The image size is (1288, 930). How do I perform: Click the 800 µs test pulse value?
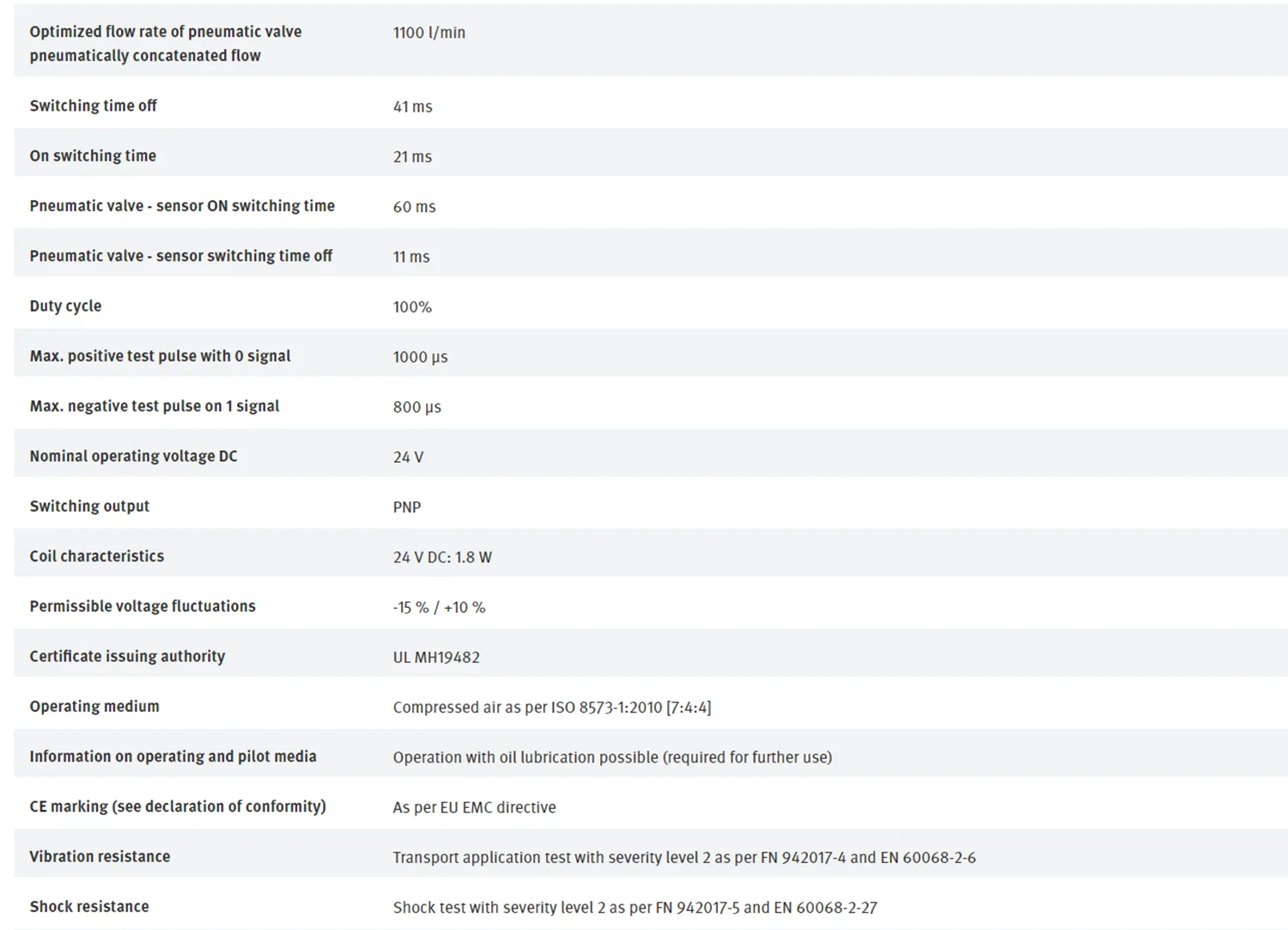pyautogui.click(x=417, y=407)
